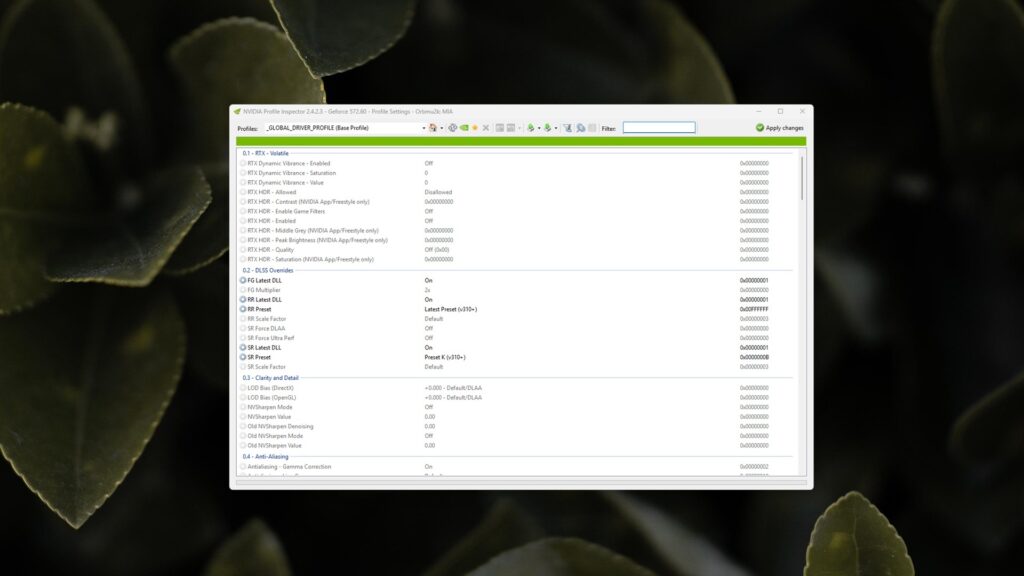This screenshot has height=576, width=1024.
Task: Click the gear icon beside RTX HDR - Quality
Action: (x=243, y=249)
